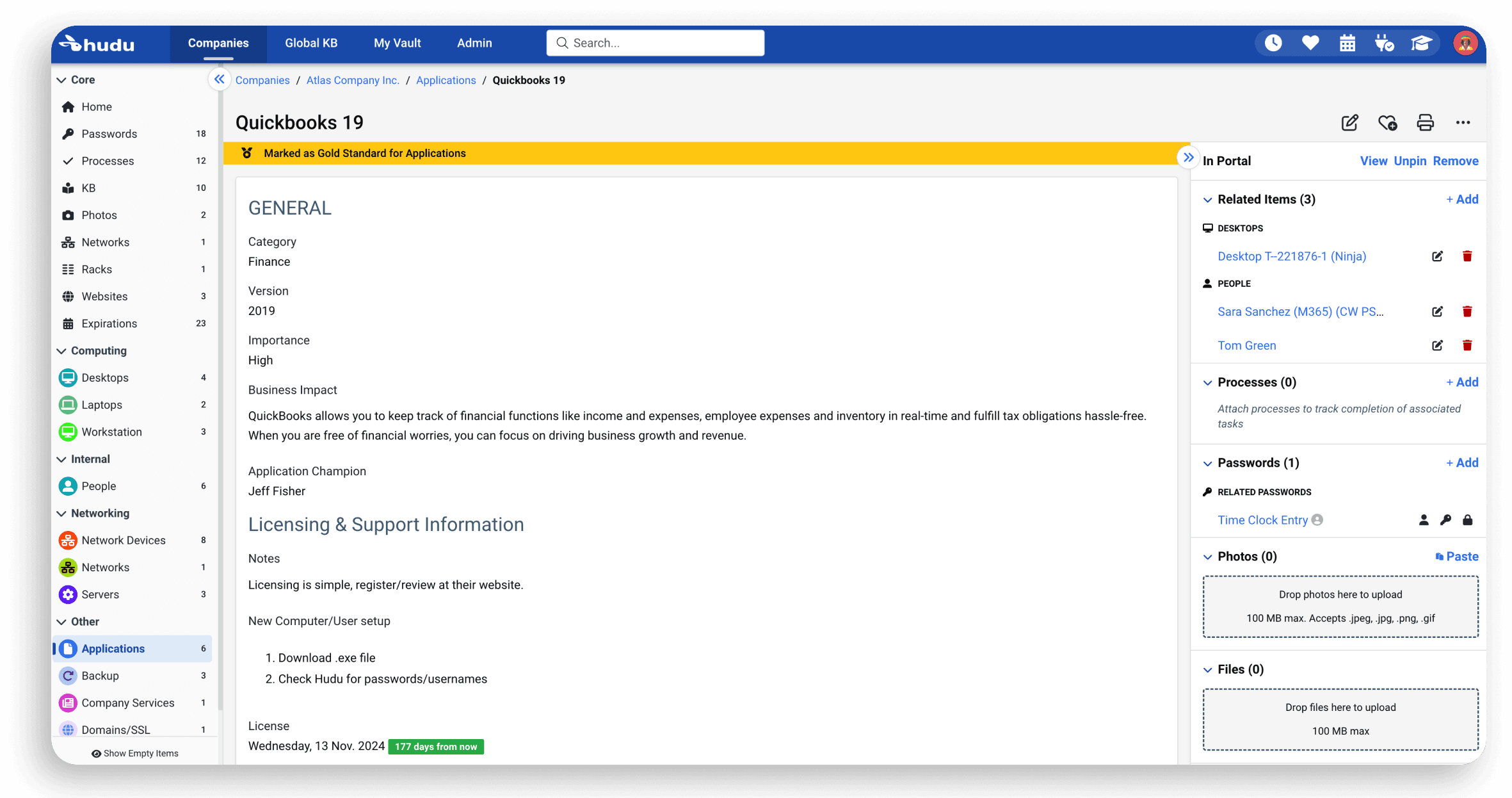Screen dimensions: 1512x798
Task: Switch to the Global KB tab
Action: pos(310,43)
